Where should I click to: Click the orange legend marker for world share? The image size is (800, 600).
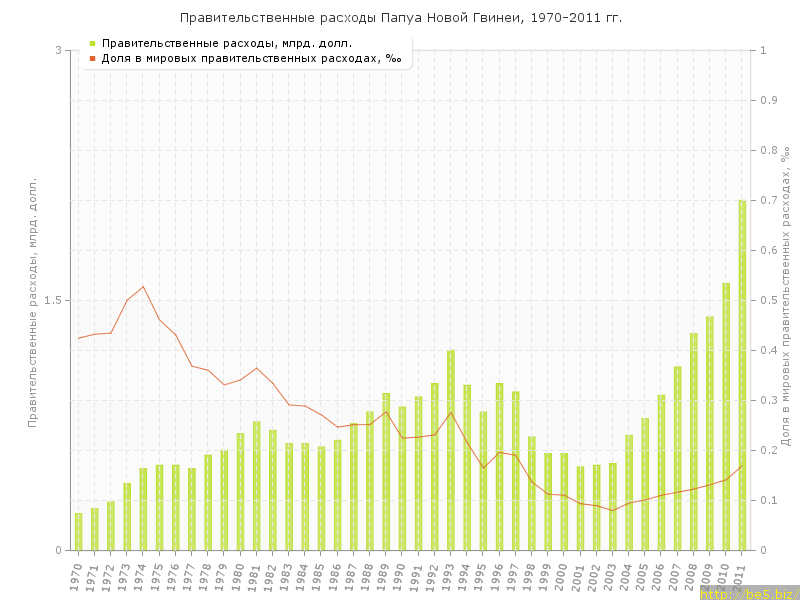tap(92, 58)
